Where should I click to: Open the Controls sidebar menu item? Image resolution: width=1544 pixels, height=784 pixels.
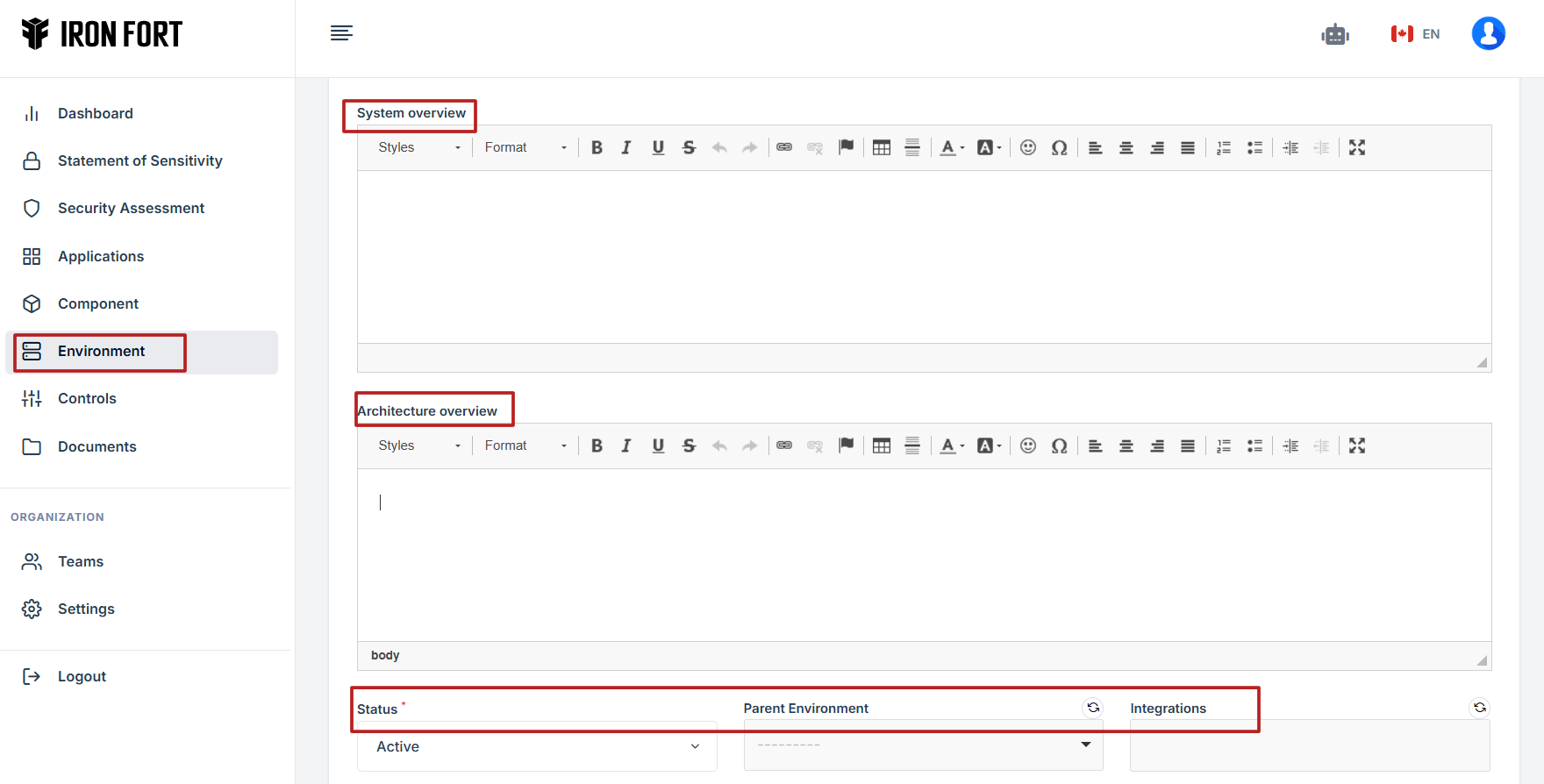[x=87, y=398]
